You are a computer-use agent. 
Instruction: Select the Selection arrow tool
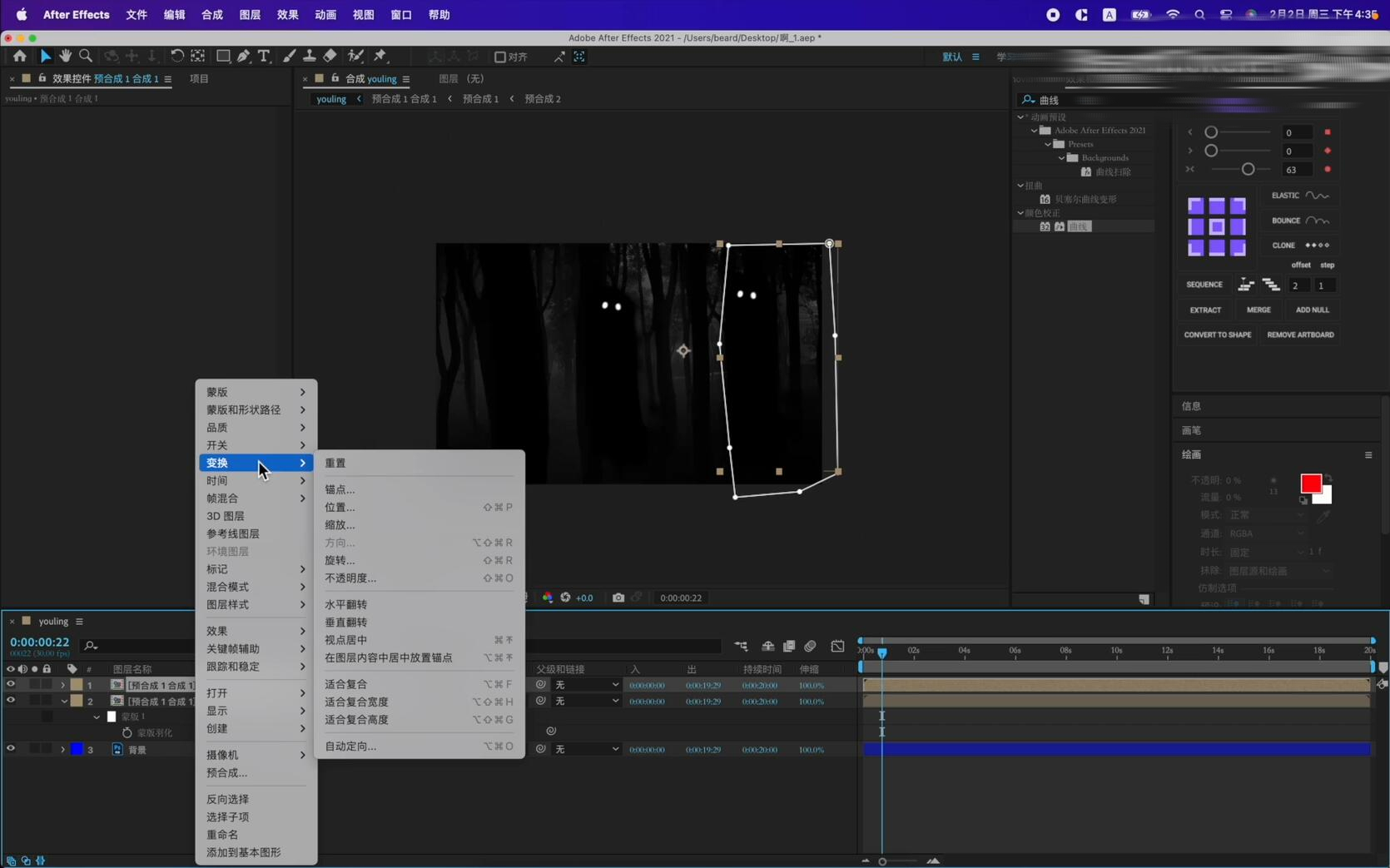tap(45, 56)
